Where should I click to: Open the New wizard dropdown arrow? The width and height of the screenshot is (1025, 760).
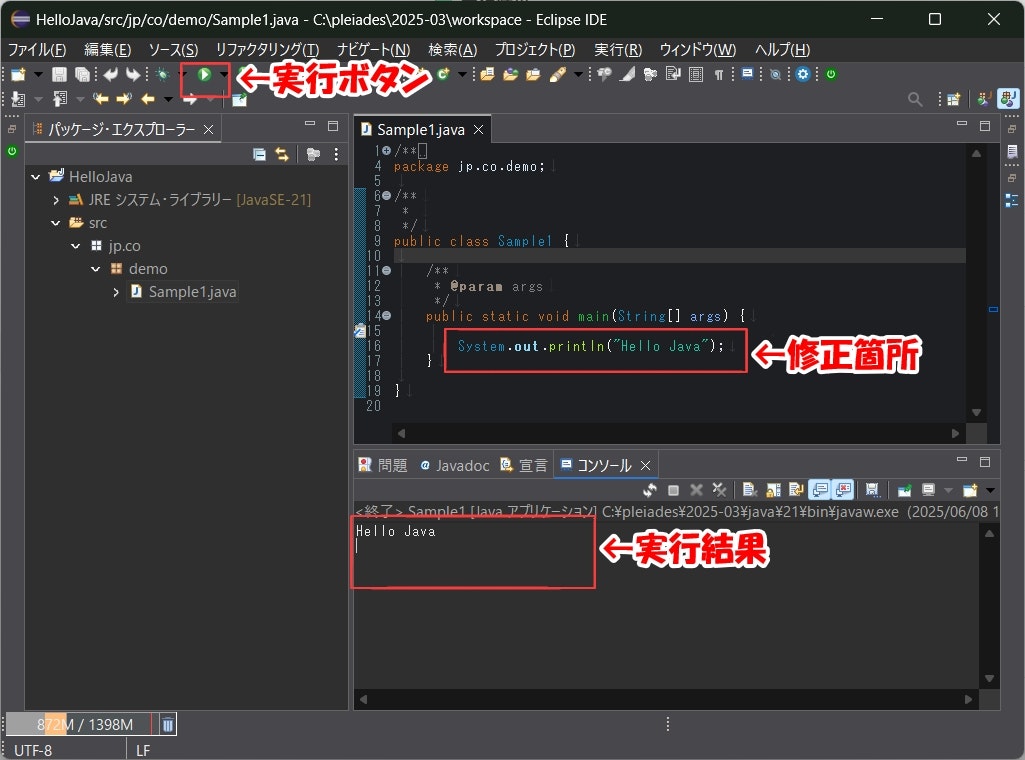pyautogui.click(x=38, y=74)
